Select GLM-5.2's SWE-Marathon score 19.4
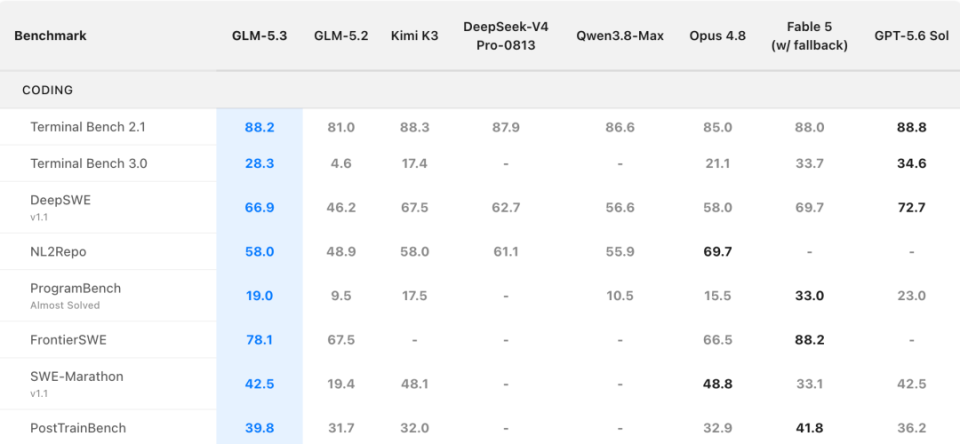 click(341, 384)
